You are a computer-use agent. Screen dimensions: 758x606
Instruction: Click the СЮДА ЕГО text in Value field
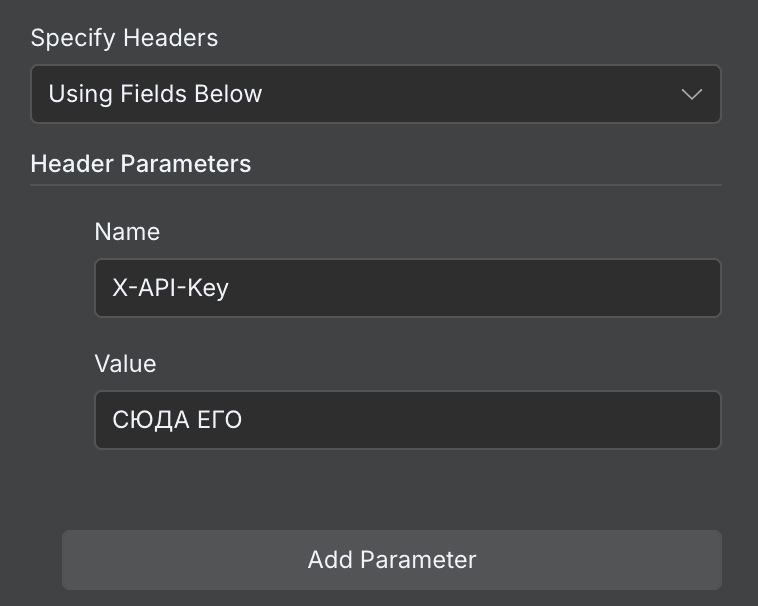coord(177,419)
